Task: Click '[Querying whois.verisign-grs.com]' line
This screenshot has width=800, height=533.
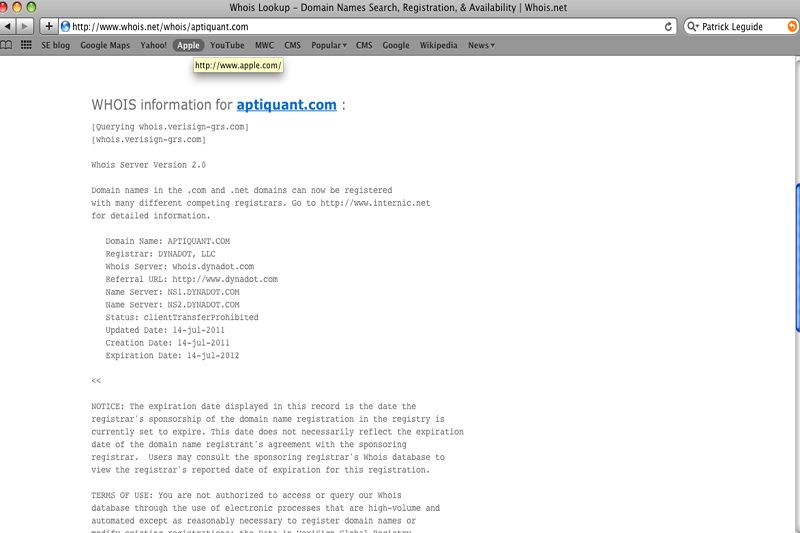Action: [x=170, y=127]
